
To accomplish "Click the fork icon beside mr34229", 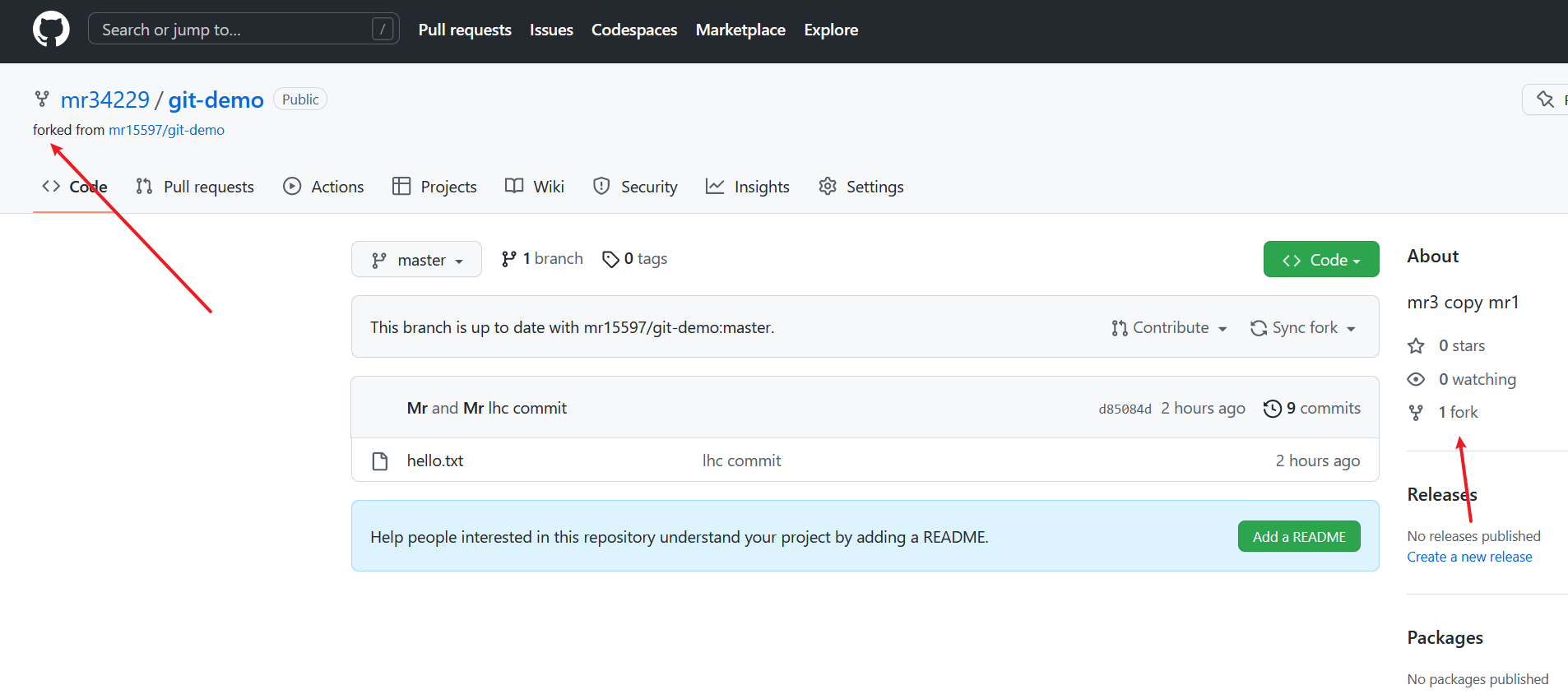I will pyautogui.click(x=42, y=99).
